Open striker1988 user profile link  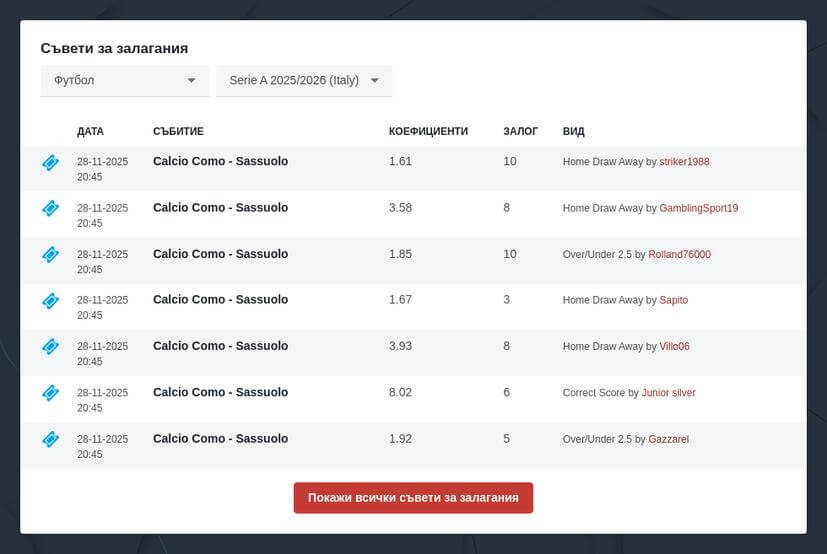click(x=684, y=162)
